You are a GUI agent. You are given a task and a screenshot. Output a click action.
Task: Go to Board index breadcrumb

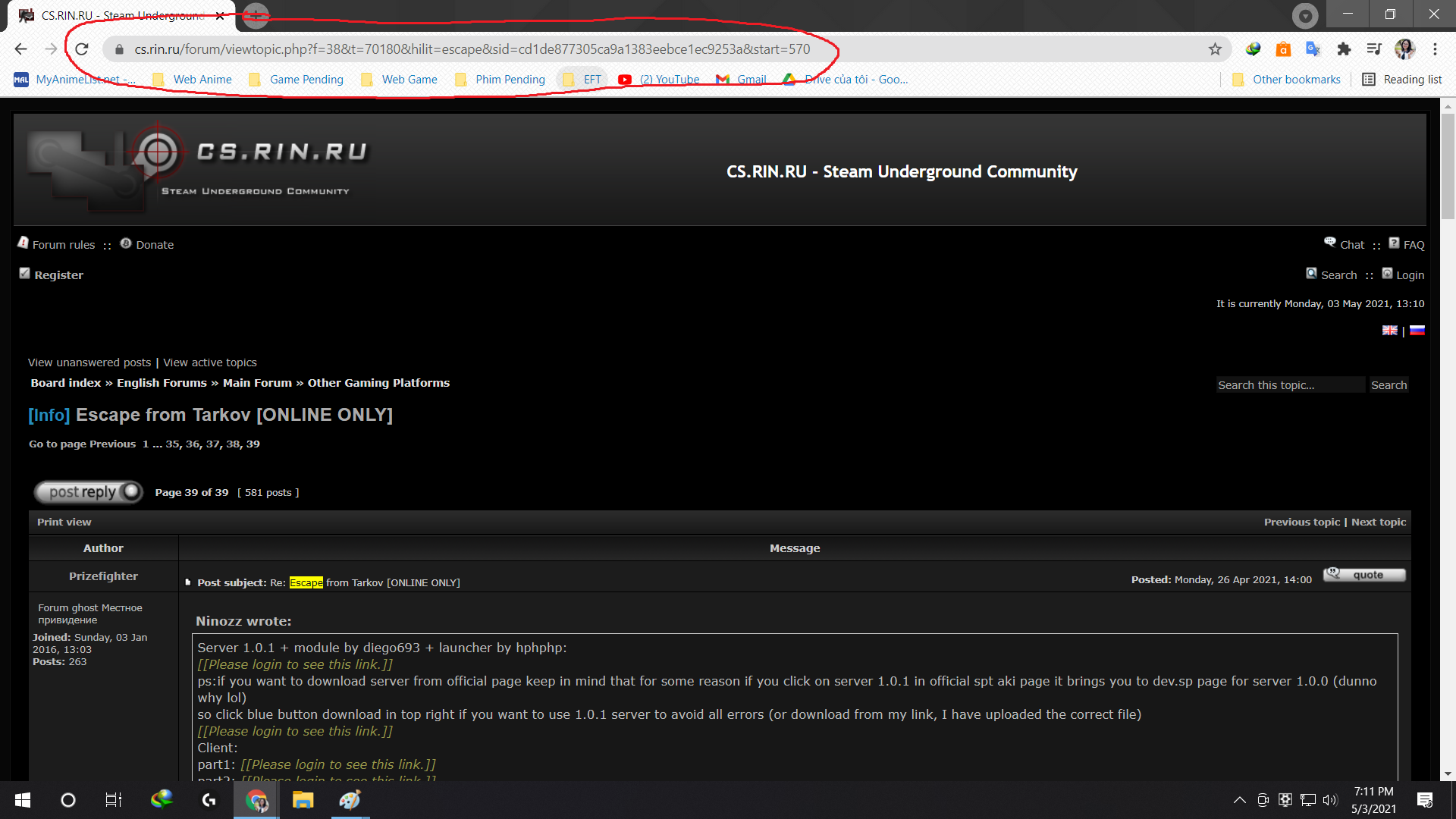click(66, 383)
